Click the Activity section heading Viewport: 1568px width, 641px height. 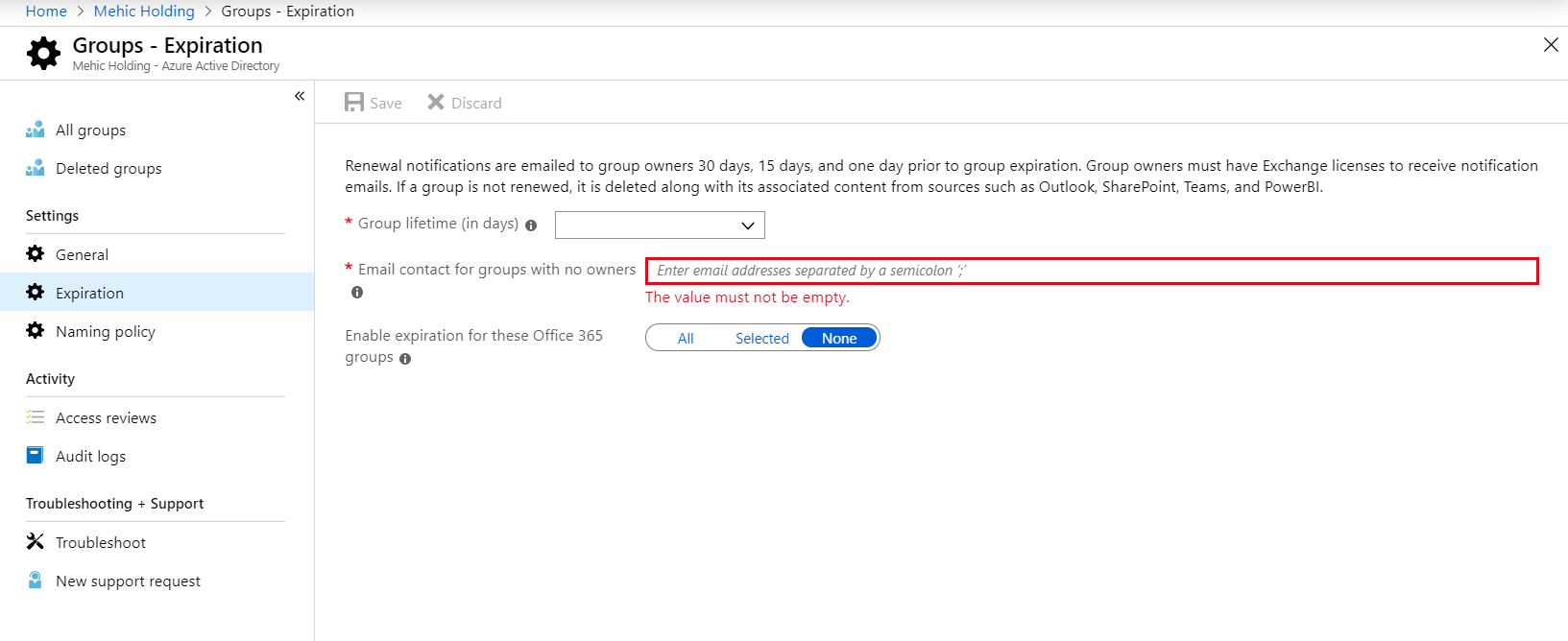[x=50, y=379]
